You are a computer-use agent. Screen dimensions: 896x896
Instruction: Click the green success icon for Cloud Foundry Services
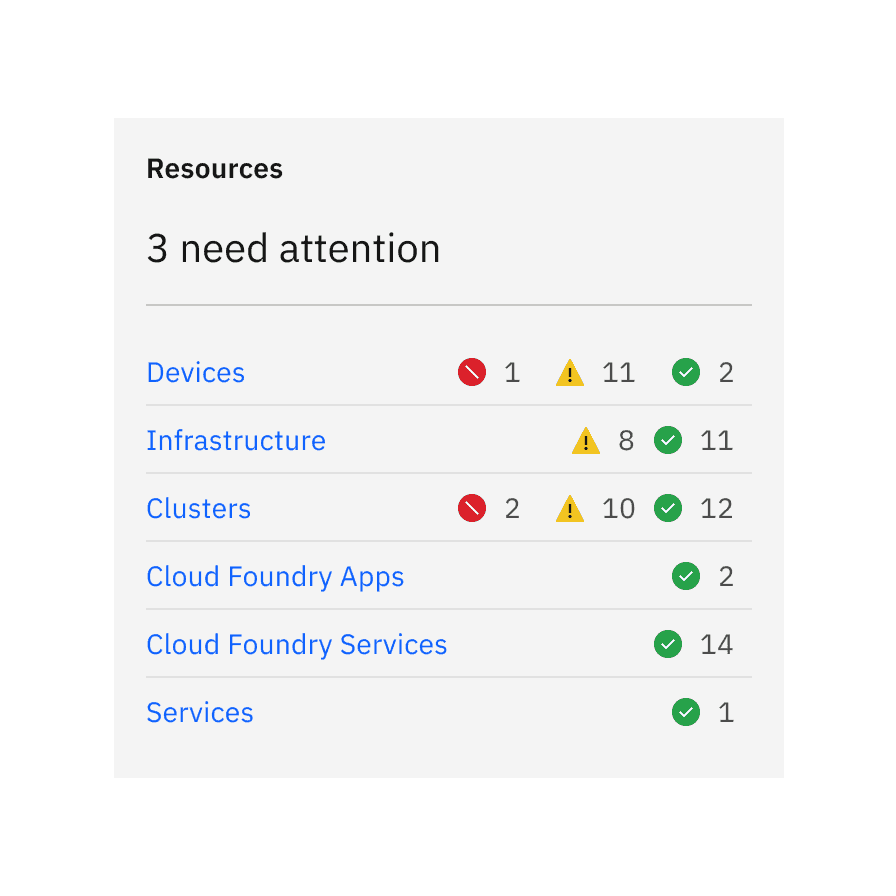(x=668, y=644)
